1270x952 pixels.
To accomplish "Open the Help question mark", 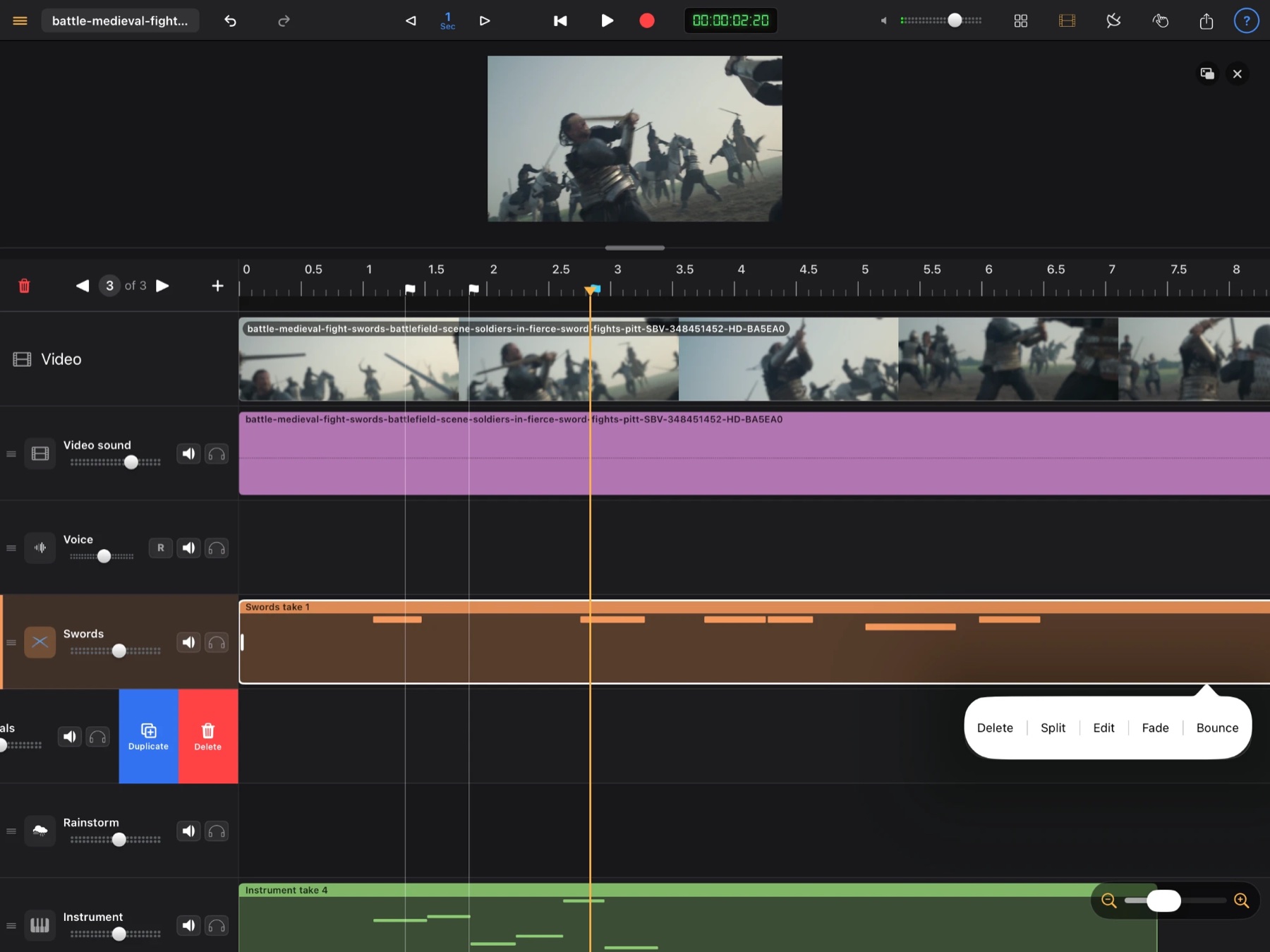I will pyautogui.click(x=1247, y=20).
